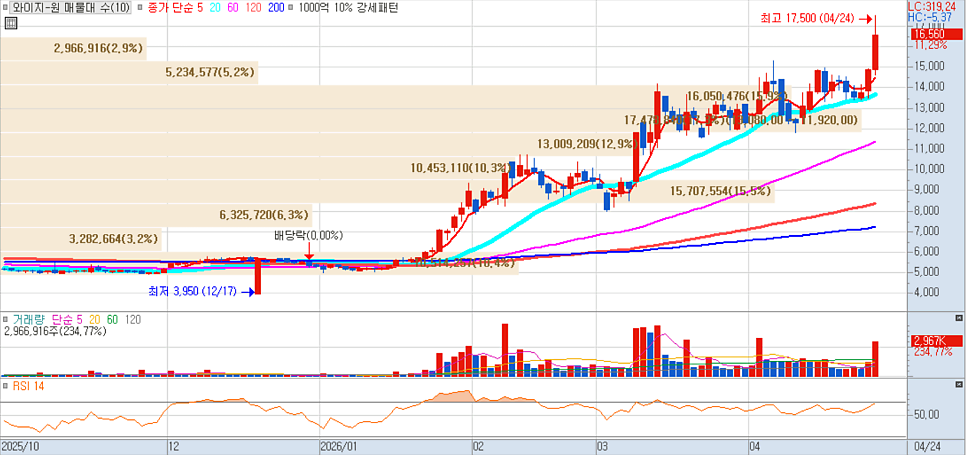966x455 pixels.
Task: Click the gray 120 volume average legend
Action: (x=134, y=320)
